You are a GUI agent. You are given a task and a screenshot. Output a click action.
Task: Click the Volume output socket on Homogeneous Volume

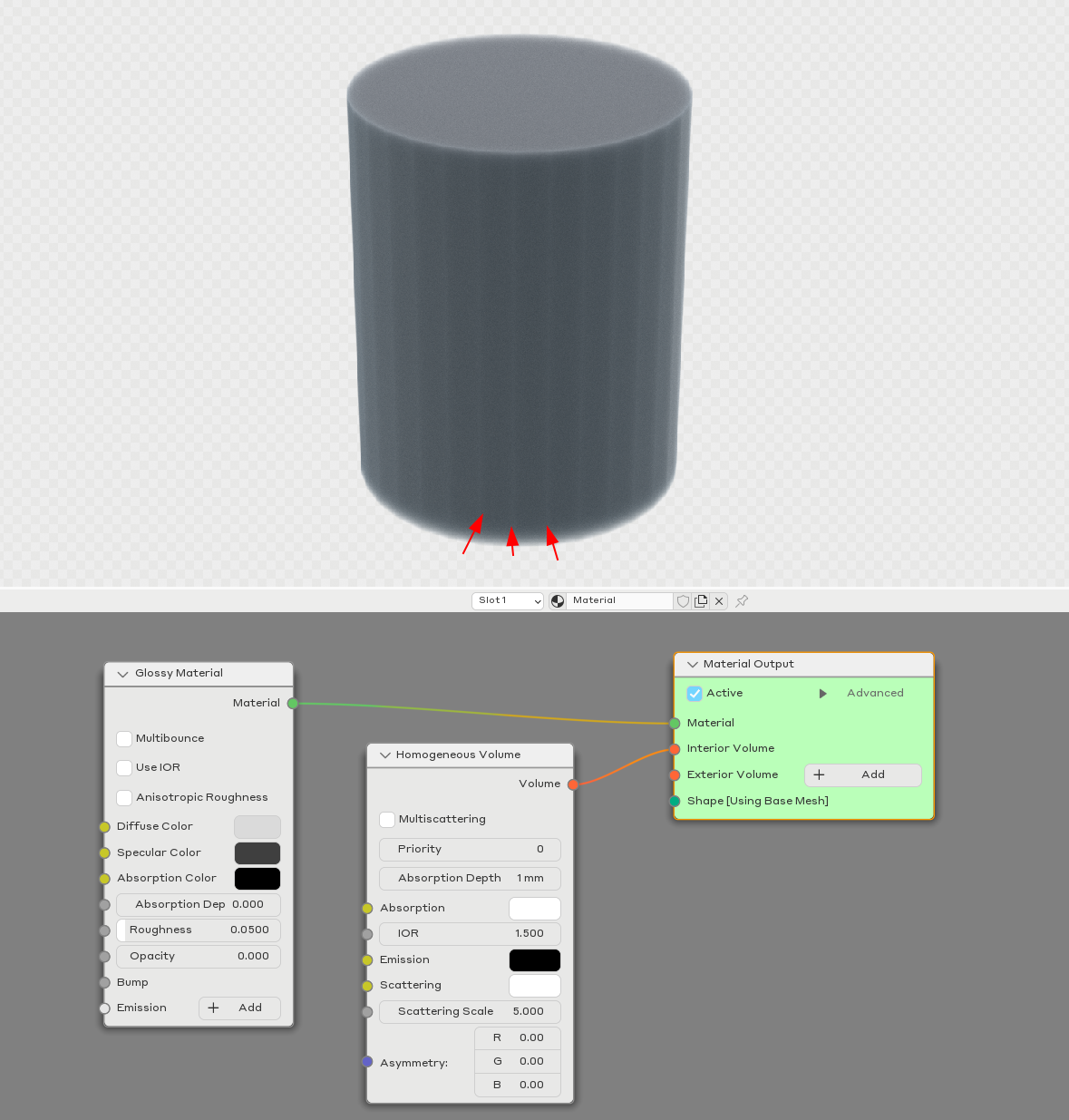coord(573,784)
